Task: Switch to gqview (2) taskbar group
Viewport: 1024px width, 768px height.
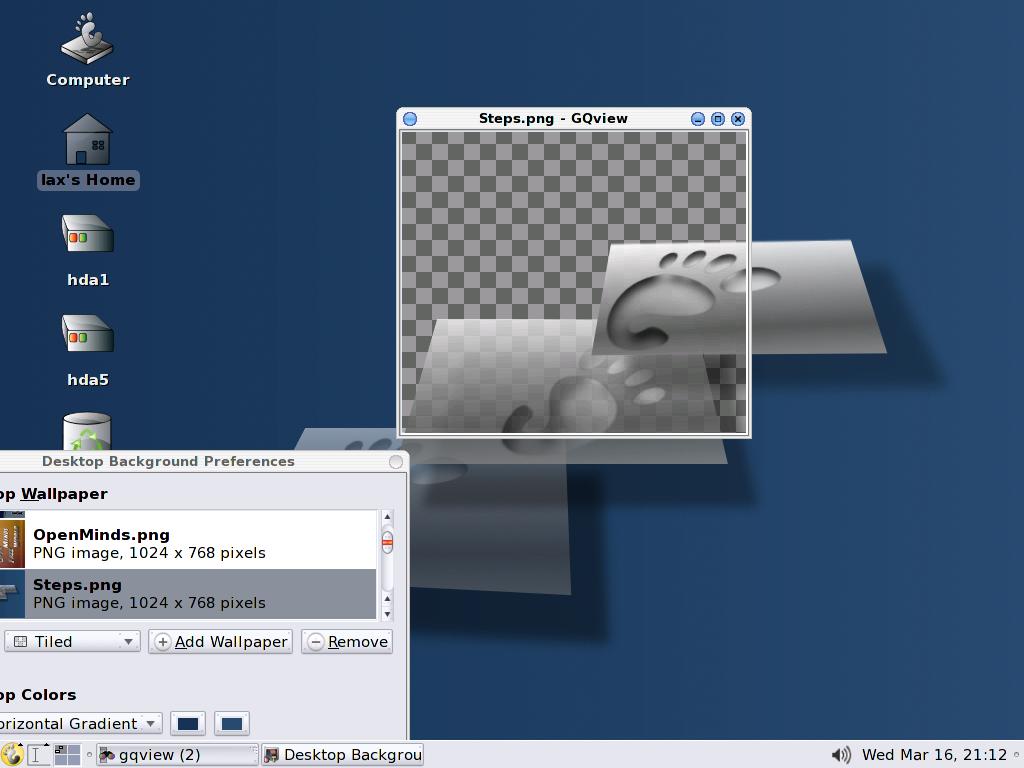Action: click(x=176, y=755)
